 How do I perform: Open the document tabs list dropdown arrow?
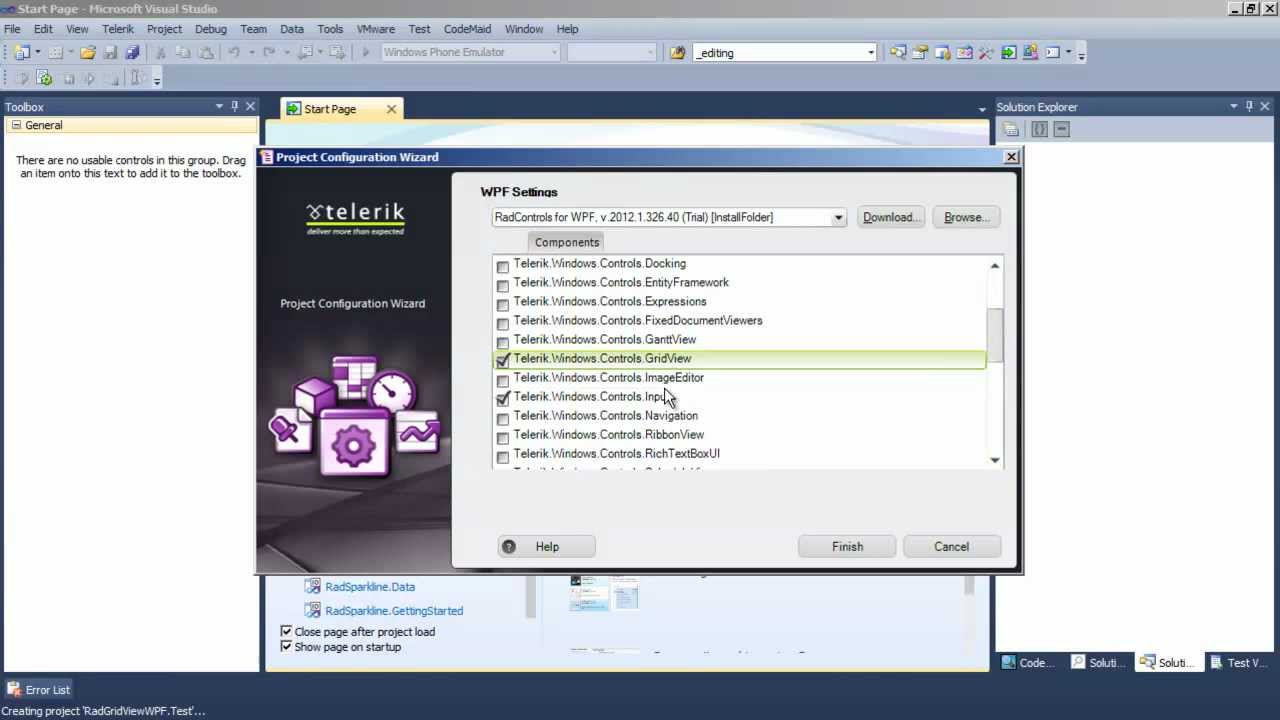(x=982, y=108)
